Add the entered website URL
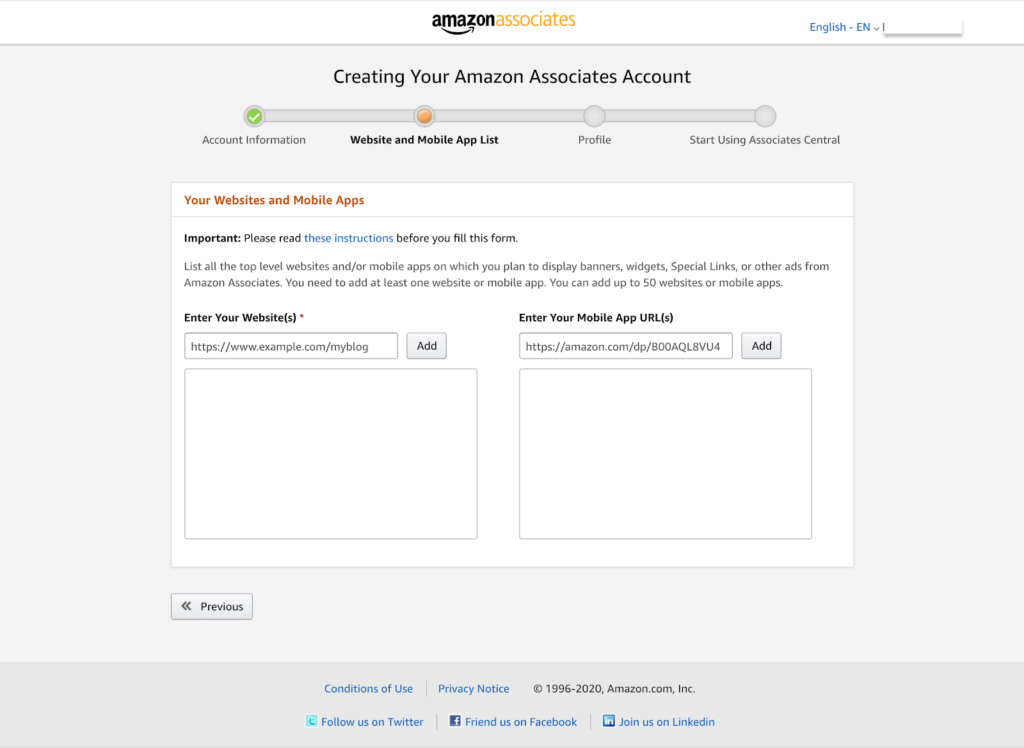 click(x=426, y=345)
